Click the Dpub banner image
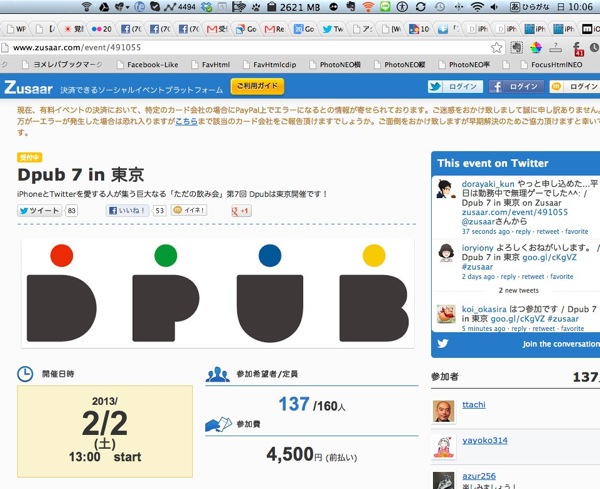Image resolution: width=600 pixels, height=489 pixels. tap(218, 293)
